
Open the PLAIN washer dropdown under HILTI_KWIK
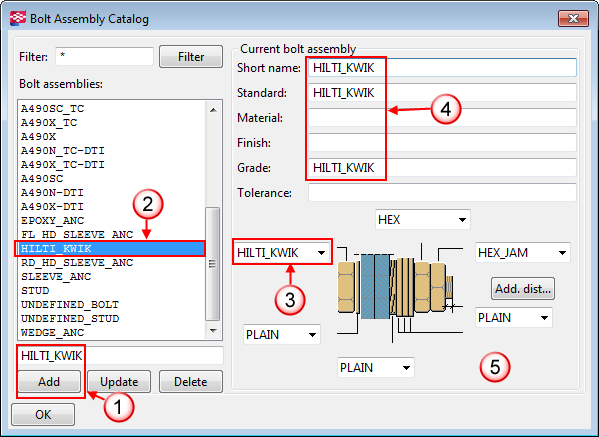tap(282, 335)
